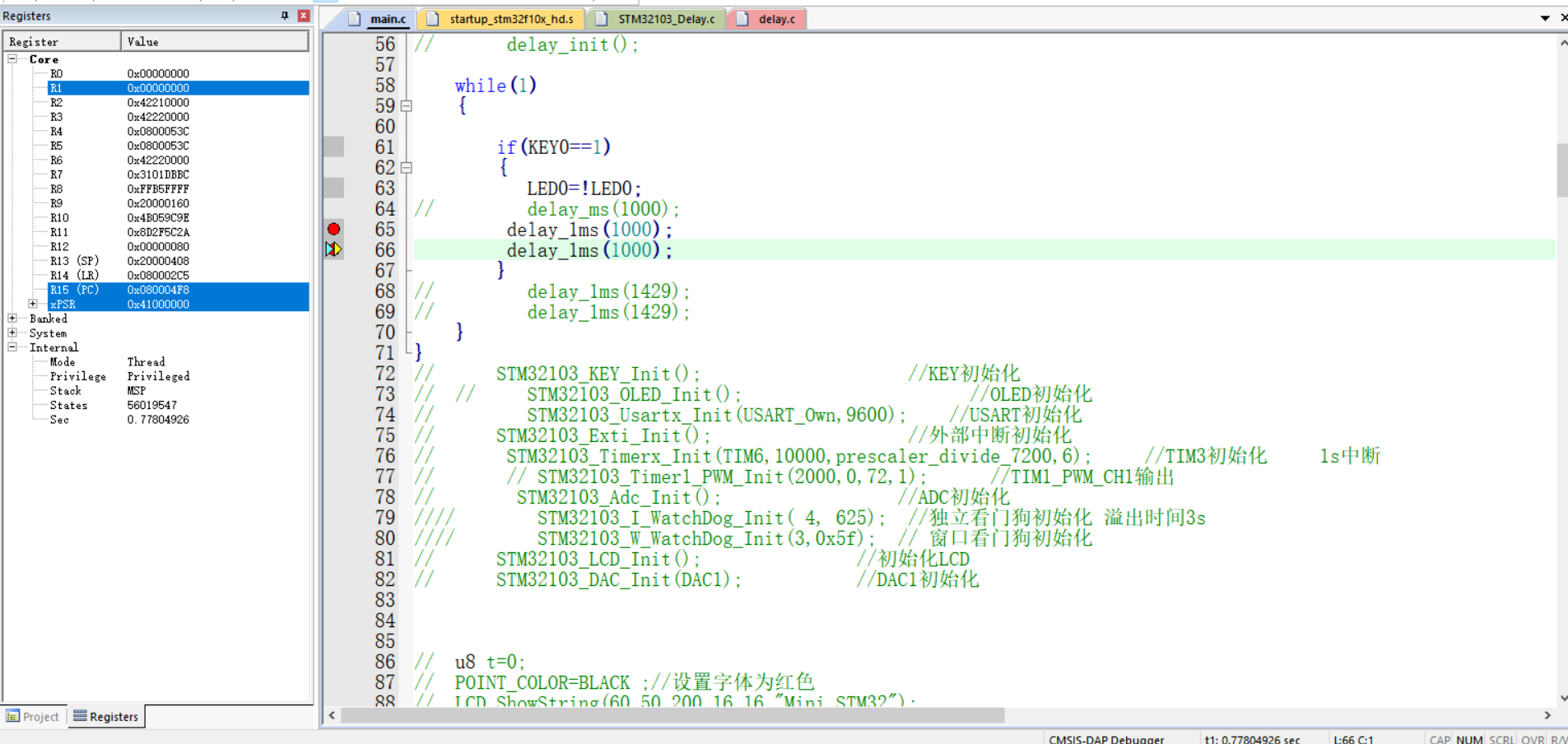
Task: Select register R8 row
Action: 178,189
